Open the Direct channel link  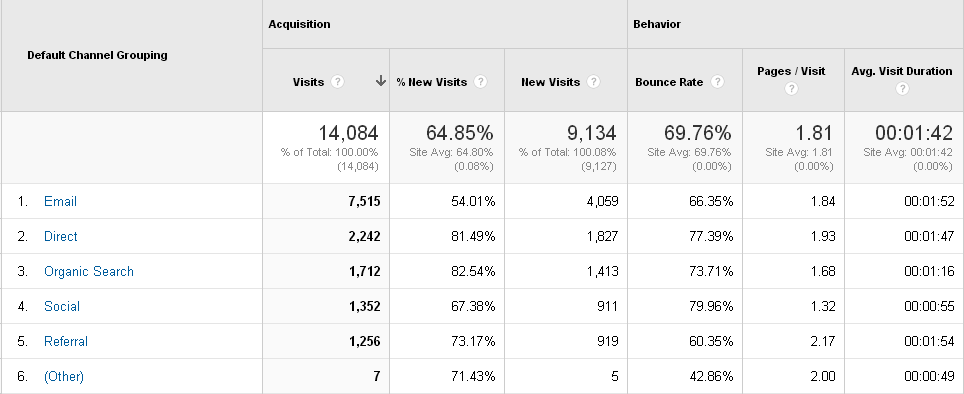pos(61,237)
